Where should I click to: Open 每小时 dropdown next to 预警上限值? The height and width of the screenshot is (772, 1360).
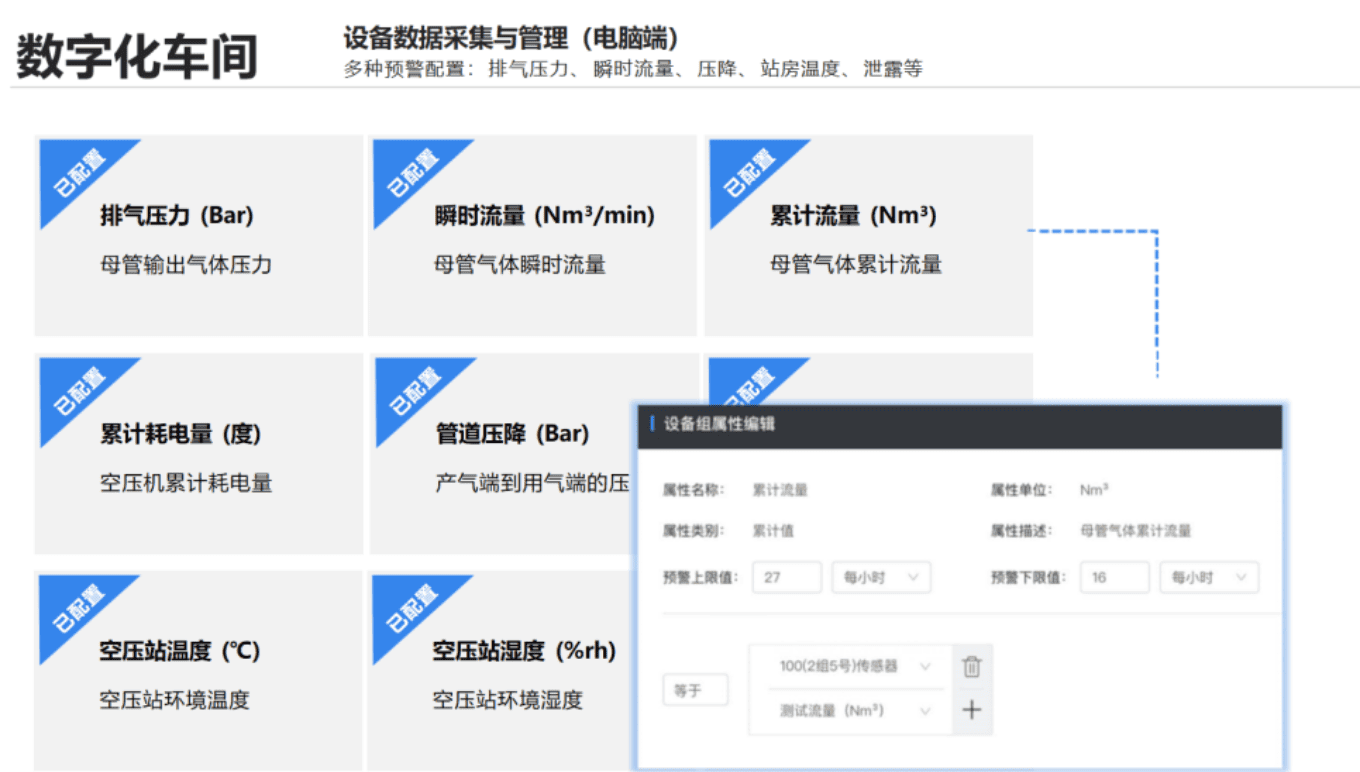(x=880, y=578)
